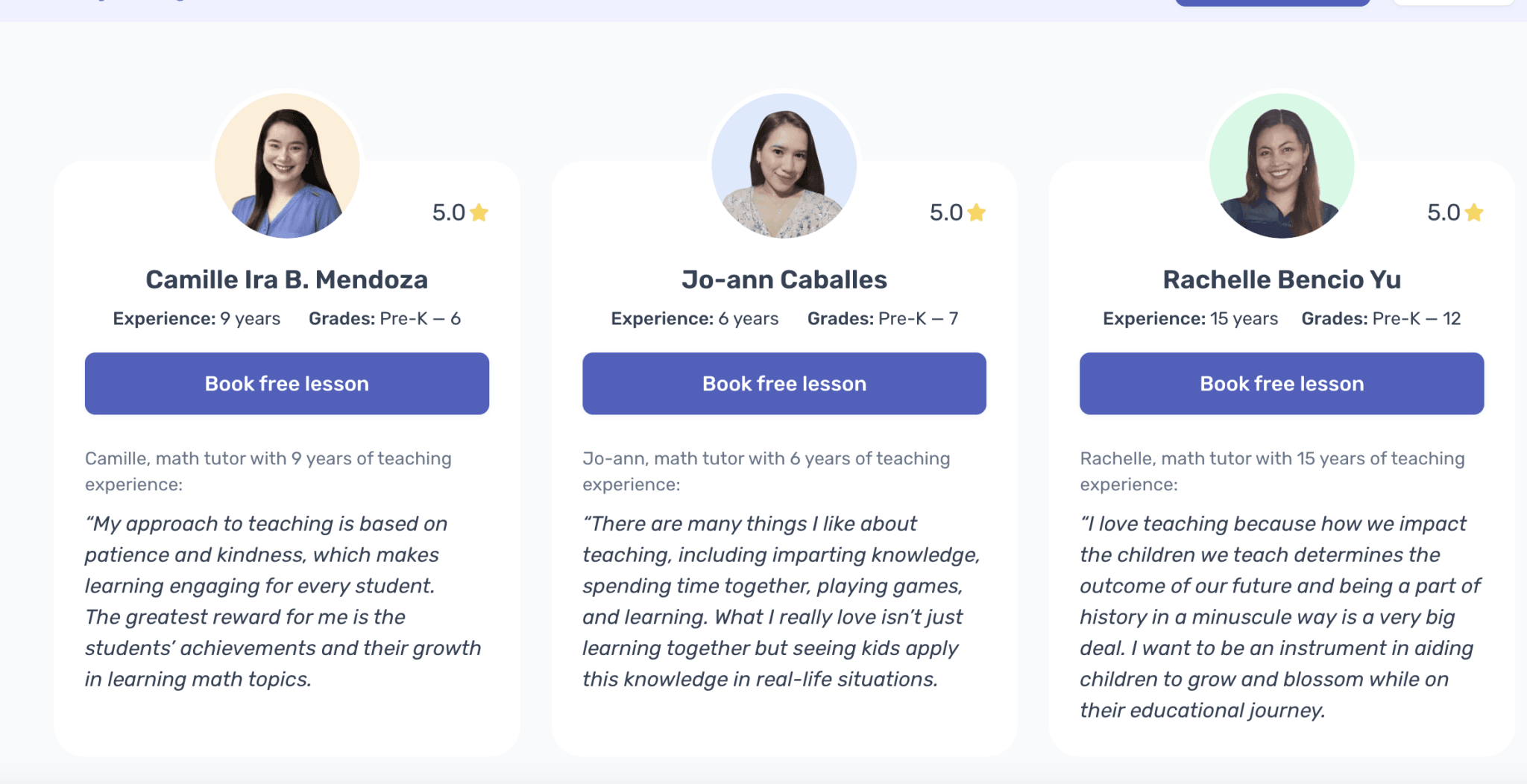
Task: Click Camille's "Experience: 9 years" label
Action: tap(197, 319)
